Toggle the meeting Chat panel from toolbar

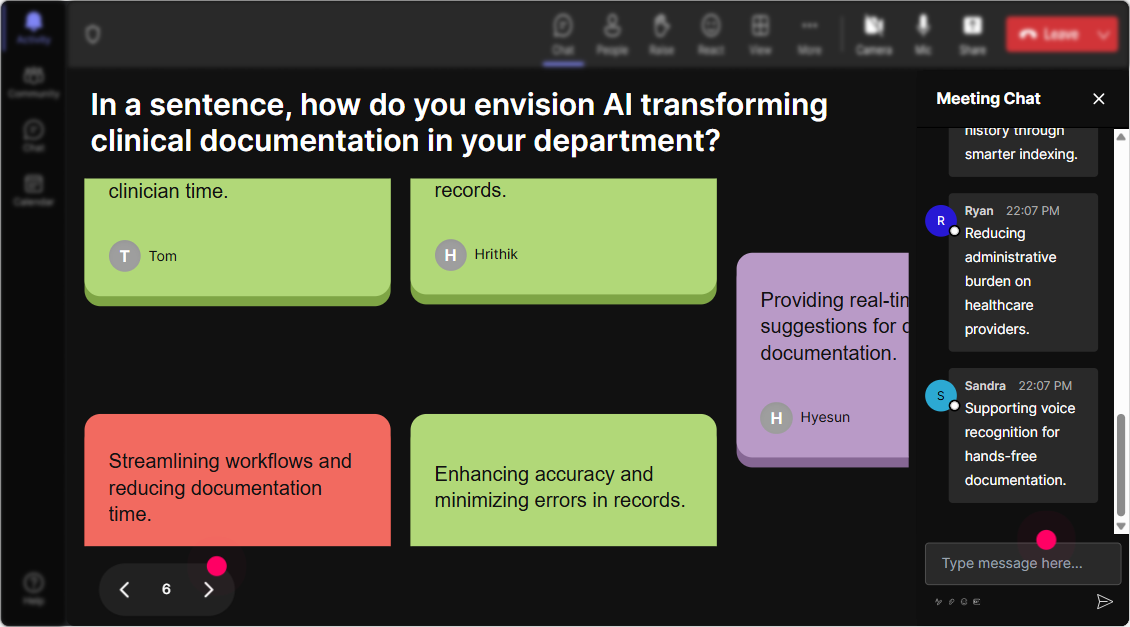[x=563, y=34]
